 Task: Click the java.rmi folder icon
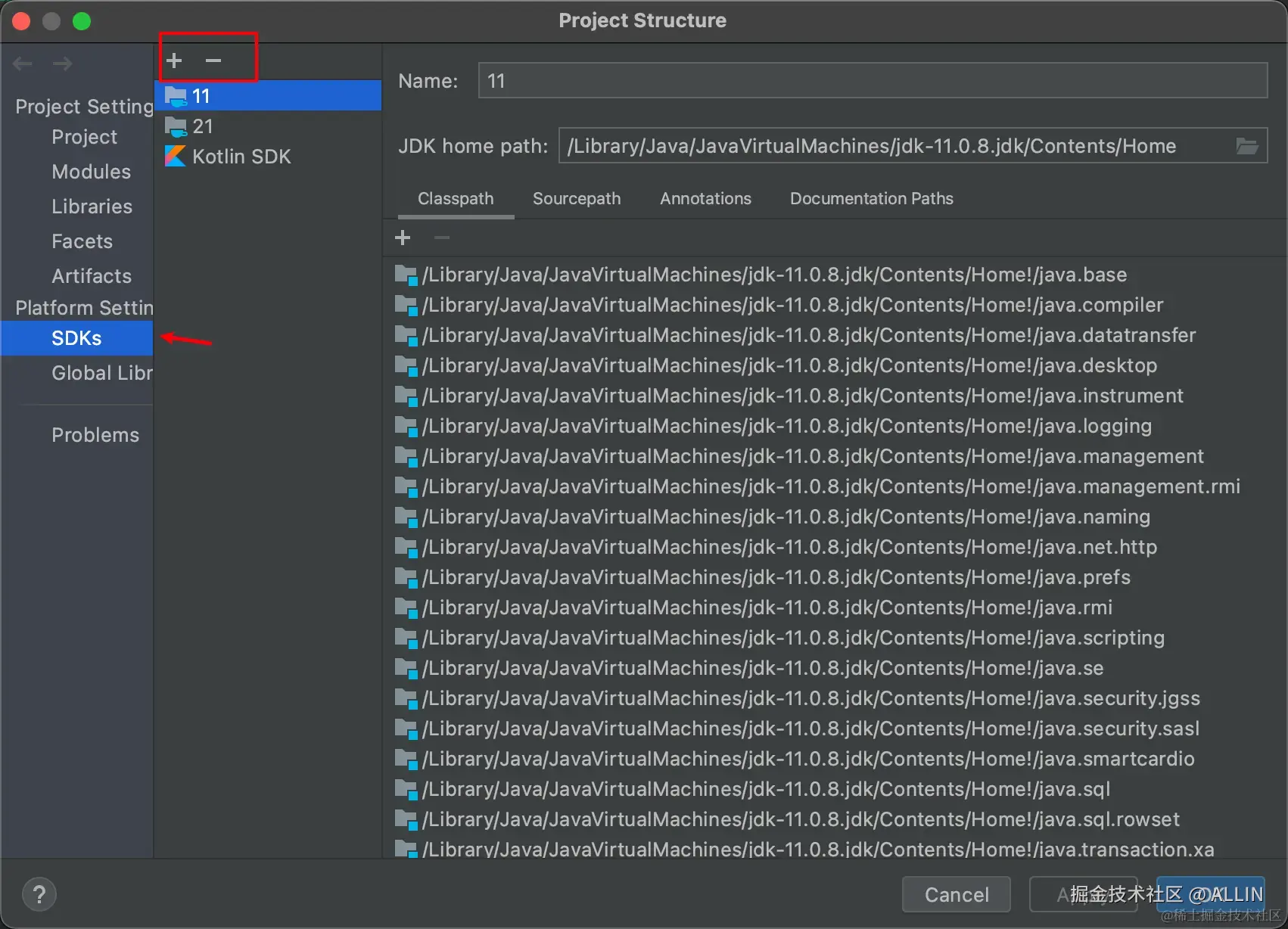(406, 608)
